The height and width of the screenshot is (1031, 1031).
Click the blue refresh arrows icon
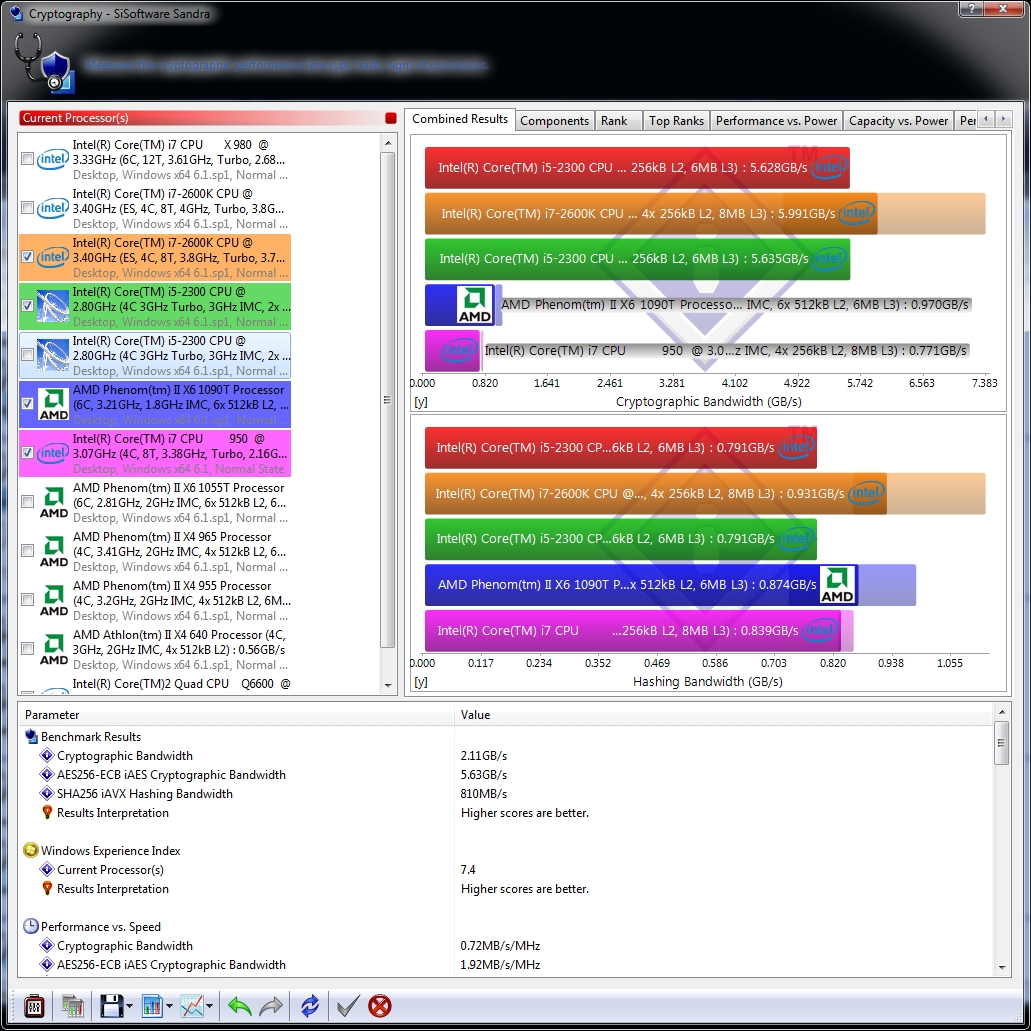tap(310, 1005)
